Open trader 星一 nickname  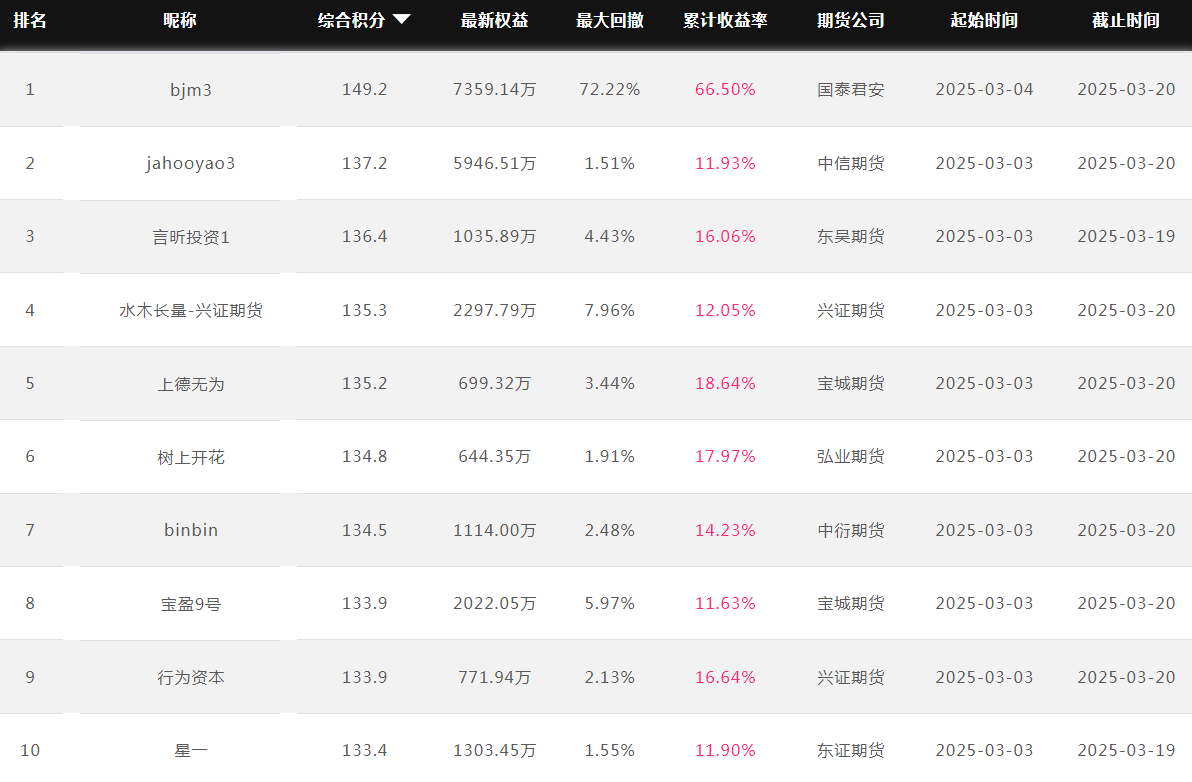click(191, 750)
